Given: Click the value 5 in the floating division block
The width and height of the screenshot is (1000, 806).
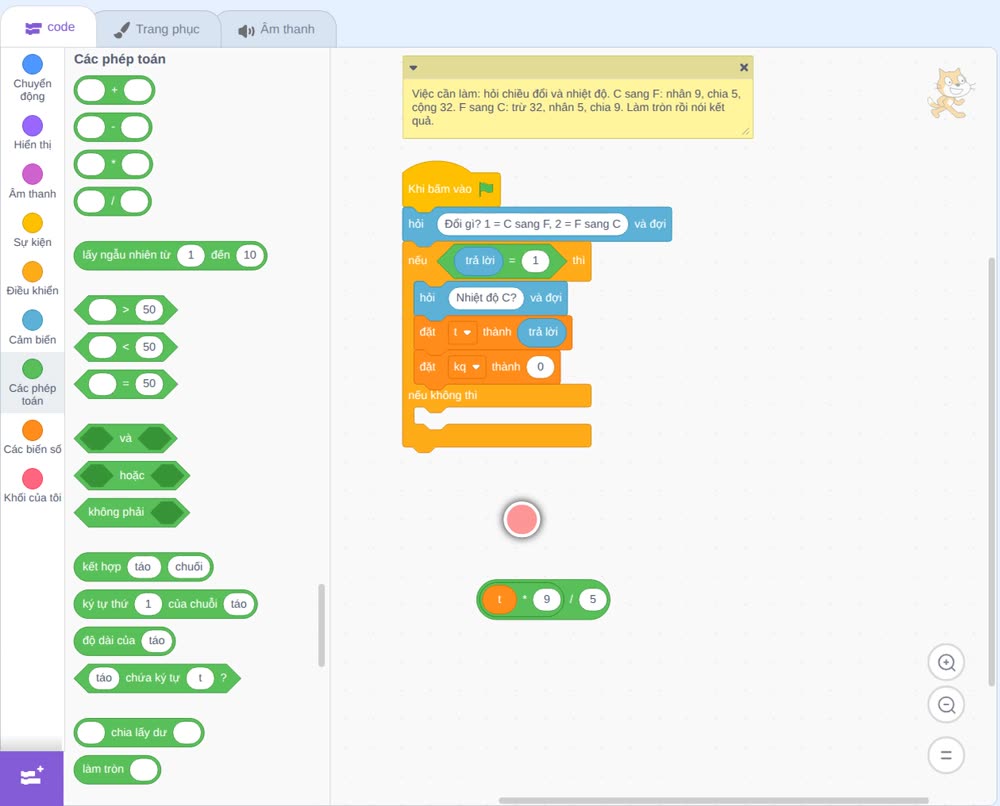Looking at the screenshot, I should (x=592, y=599).
